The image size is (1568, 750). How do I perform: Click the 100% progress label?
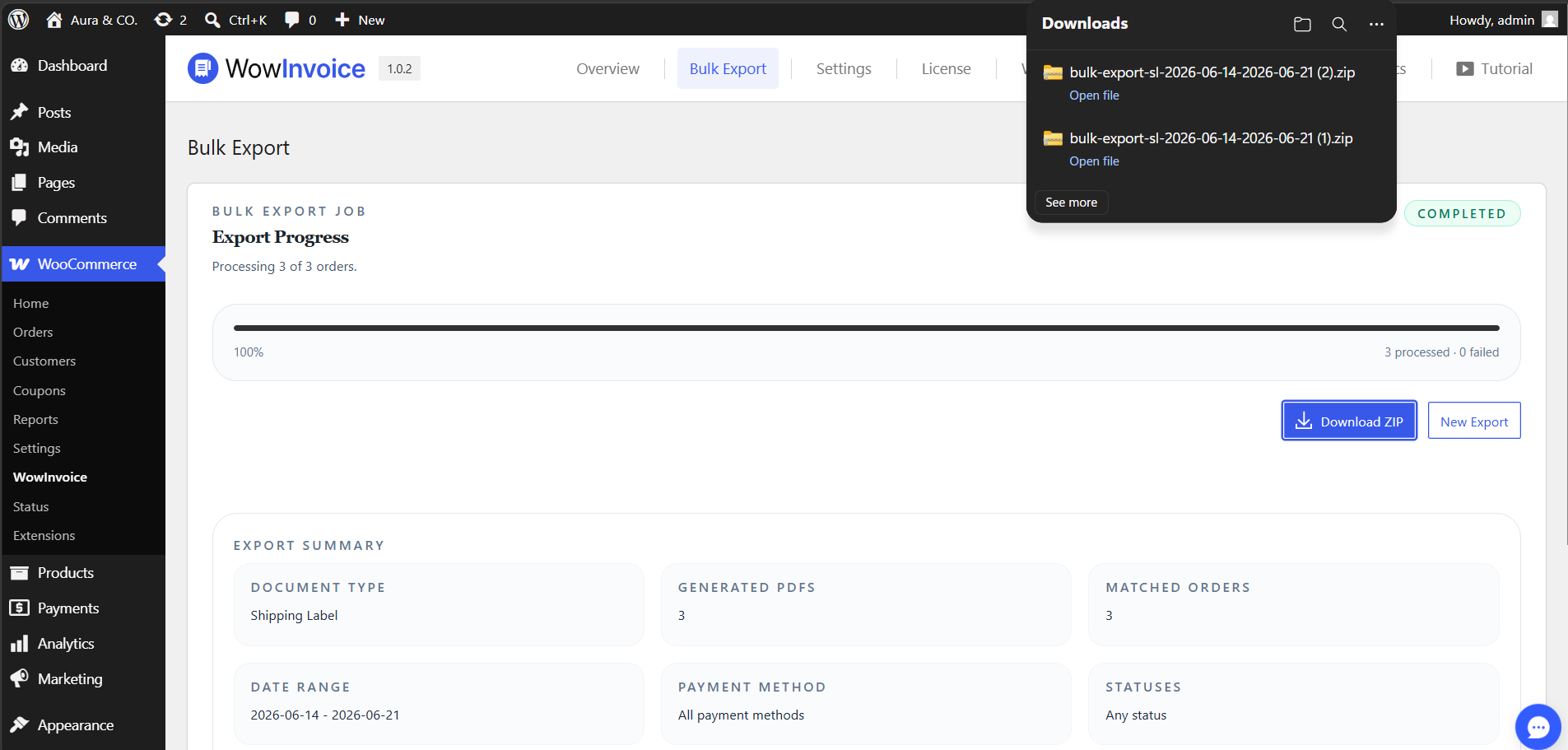[x=249, y=352]
